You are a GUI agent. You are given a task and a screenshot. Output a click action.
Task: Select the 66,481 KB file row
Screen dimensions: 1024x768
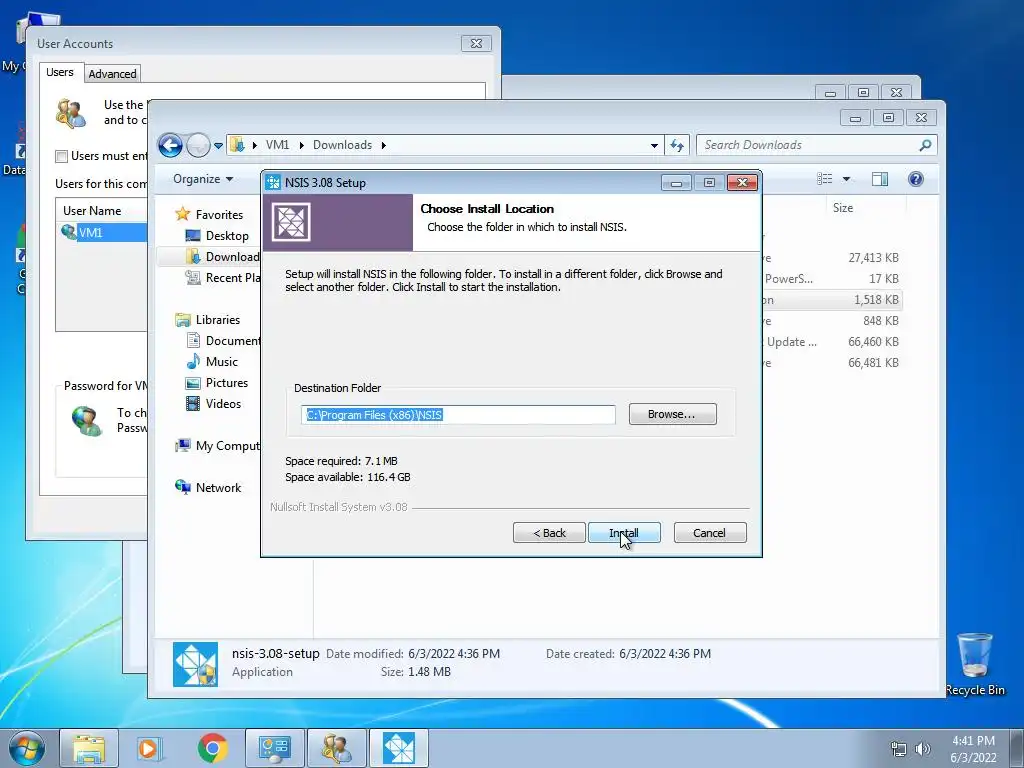click(x=831, y=362)
